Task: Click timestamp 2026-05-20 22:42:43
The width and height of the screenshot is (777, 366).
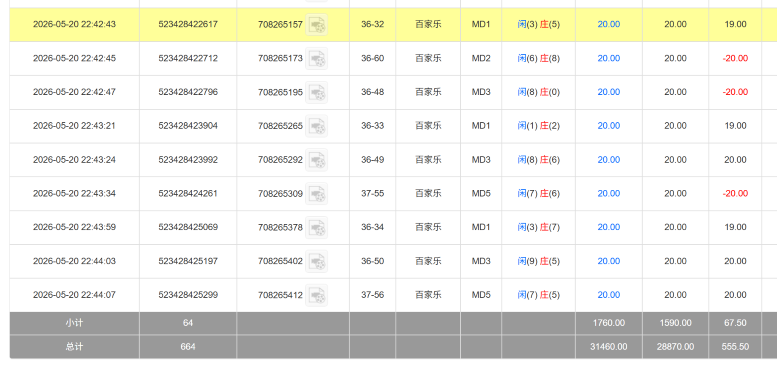Action: (74, 24)
